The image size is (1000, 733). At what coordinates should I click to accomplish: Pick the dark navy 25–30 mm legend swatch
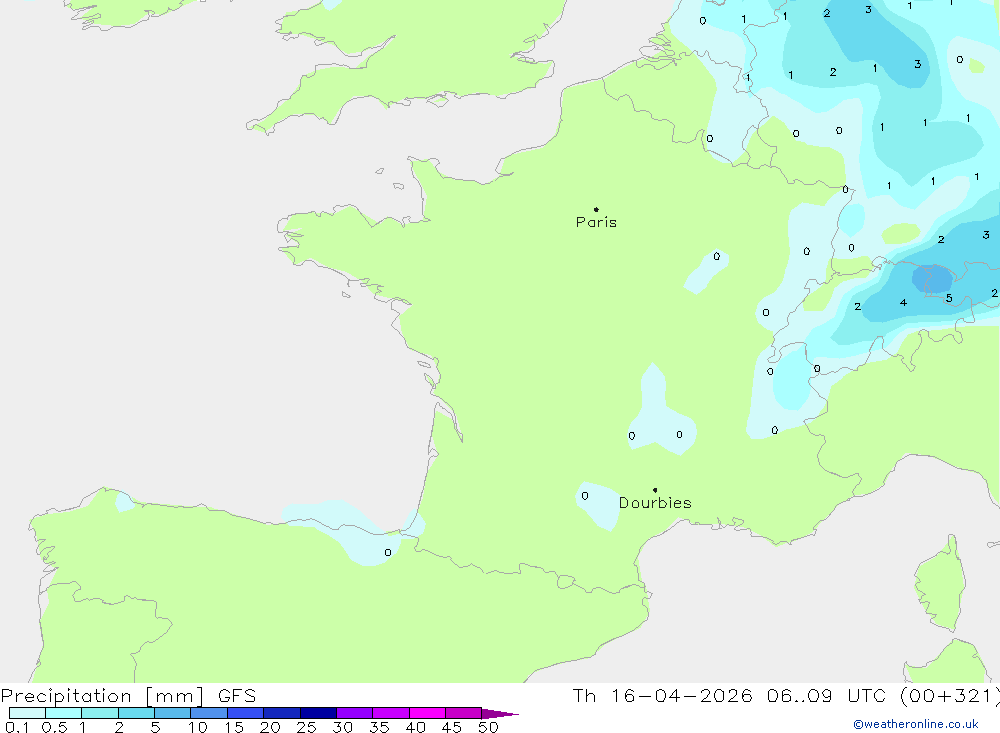coord(318,713)
